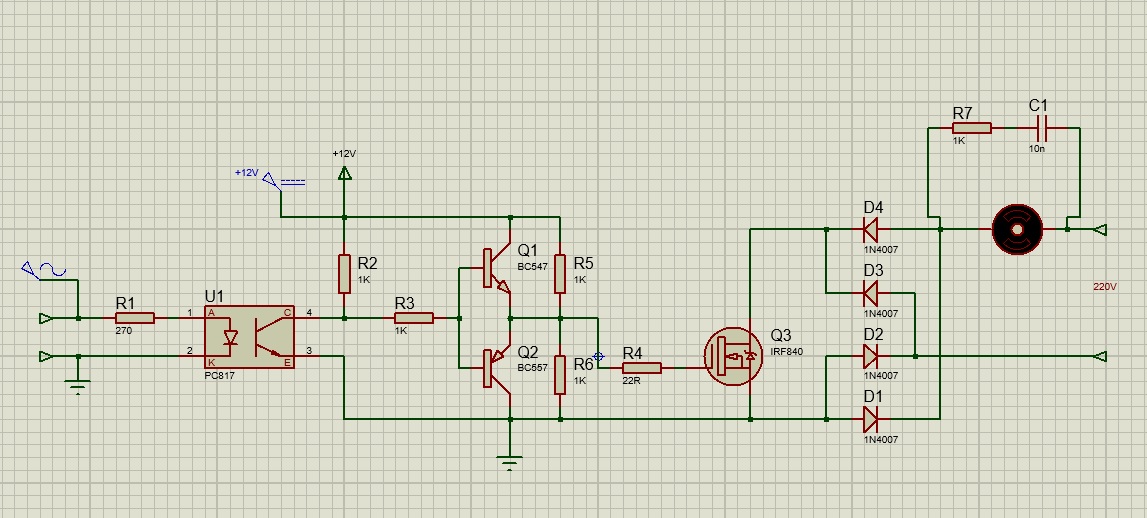Click the motor symbol
The image size is (1147, 518).
pyautogui.click(x=1017, y=230)
